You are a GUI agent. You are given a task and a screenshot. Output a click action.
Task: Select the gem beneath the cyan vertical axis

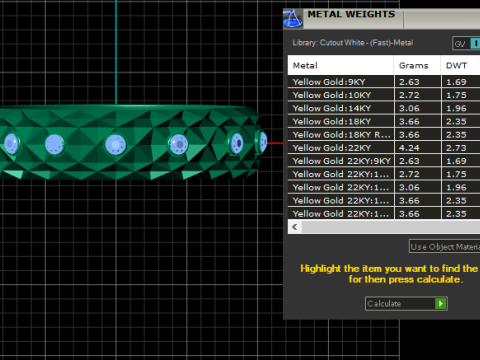coord(116,145)
